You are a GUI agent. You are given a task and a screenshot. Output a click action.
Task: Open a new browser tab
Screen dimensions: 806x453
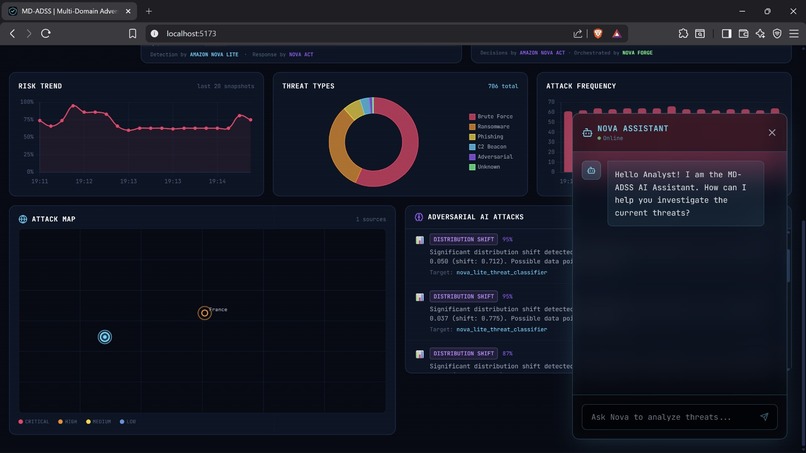(149, 11)
